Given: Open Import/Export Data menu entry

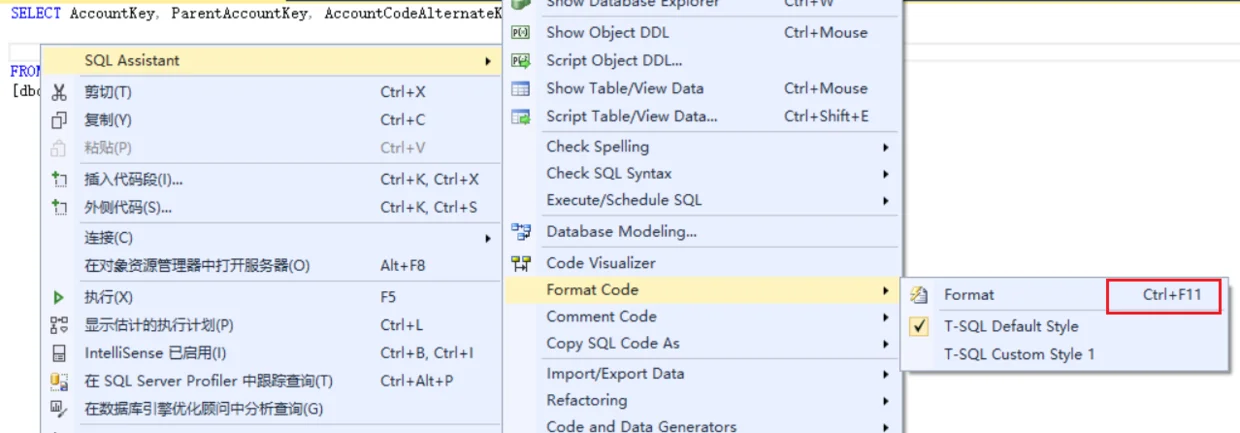Looking at the screenshot, I should pyautogui.click(x=703, y=374).
